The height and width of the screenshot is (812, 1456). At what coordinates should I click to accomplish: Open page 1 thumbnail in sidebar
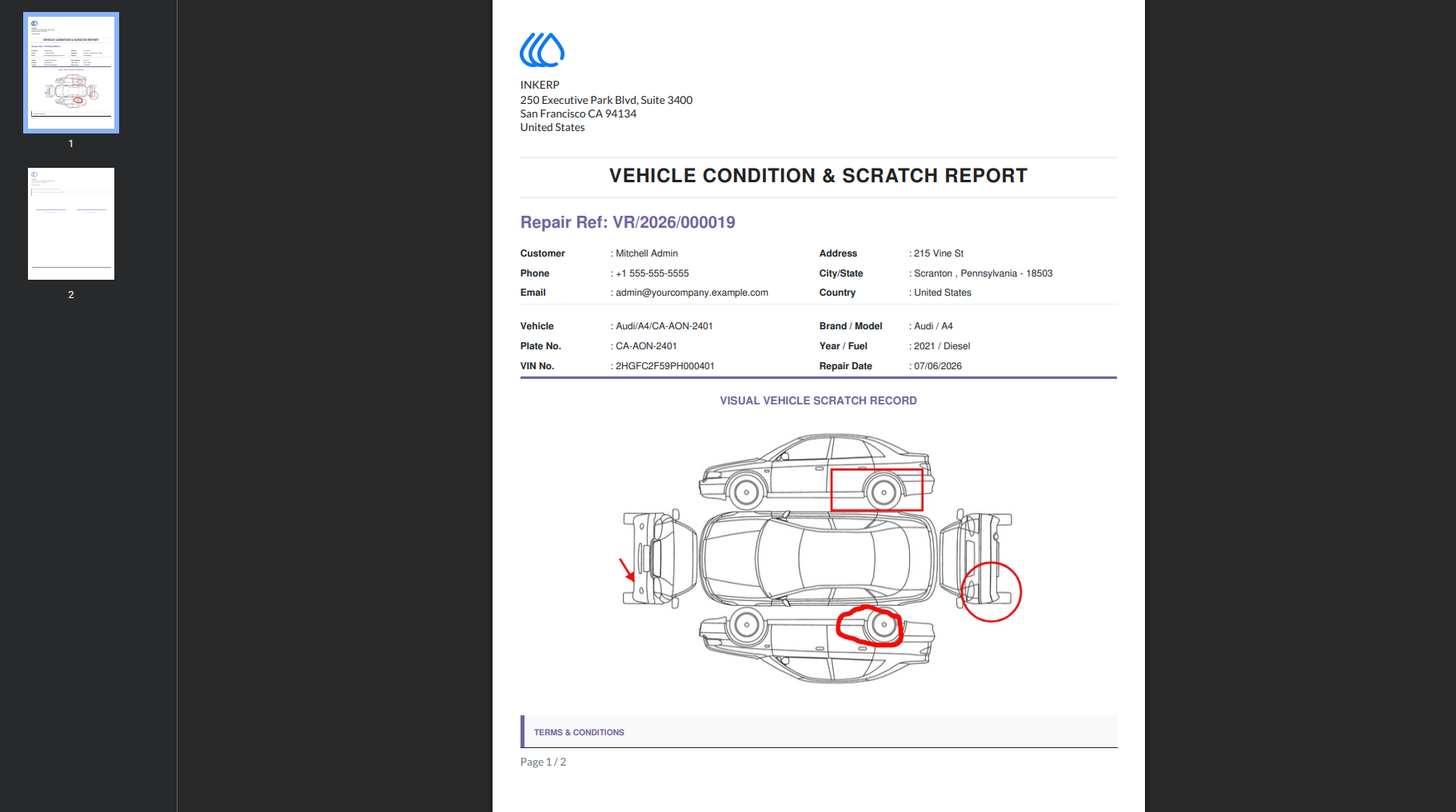(x=71, y=73)
